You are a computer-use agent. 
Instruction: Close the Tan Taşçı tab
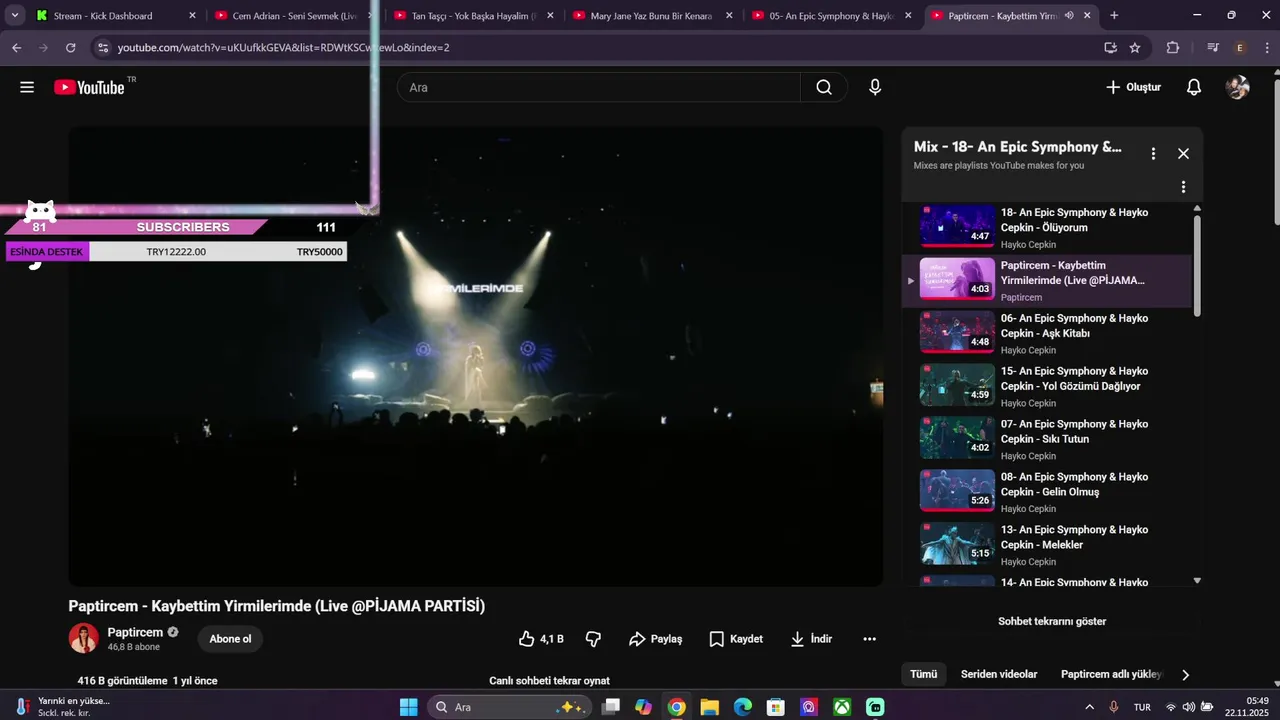550,16
